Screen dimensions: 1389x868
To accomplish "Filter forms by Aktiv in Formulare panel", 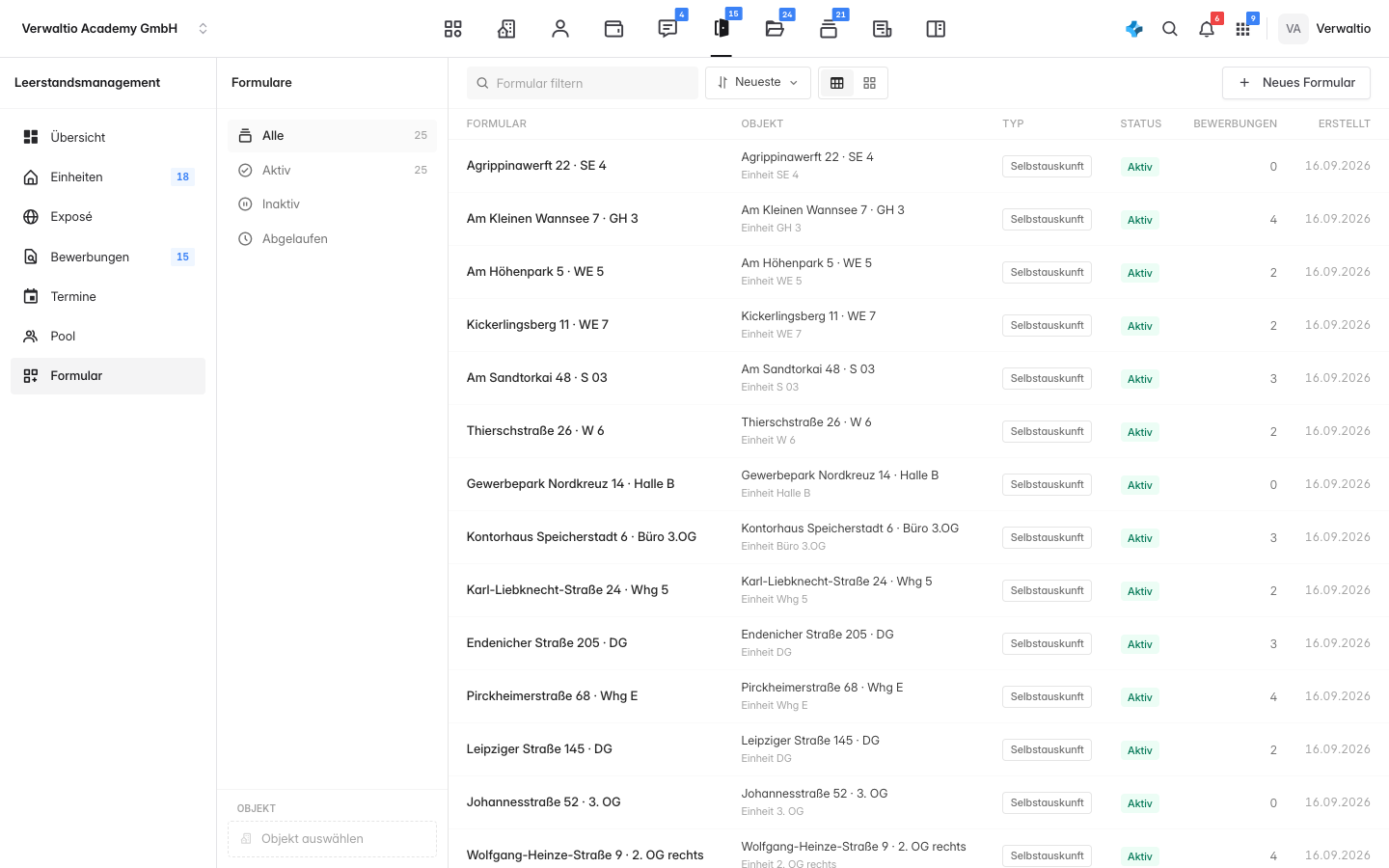I will tap(332, 170).
